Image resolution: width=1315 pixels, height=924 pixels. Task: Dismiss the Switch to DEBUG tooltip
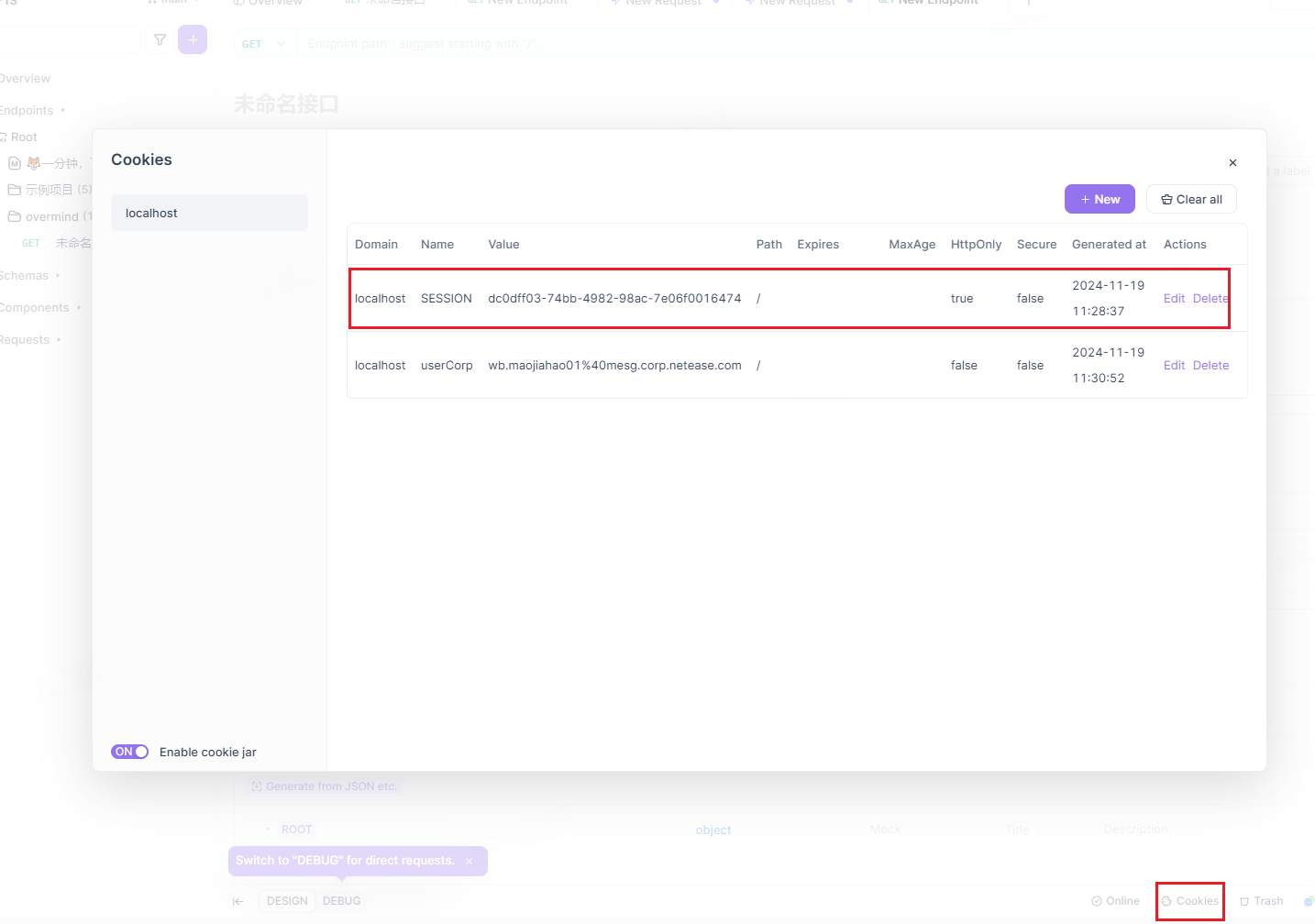point(469,861)
